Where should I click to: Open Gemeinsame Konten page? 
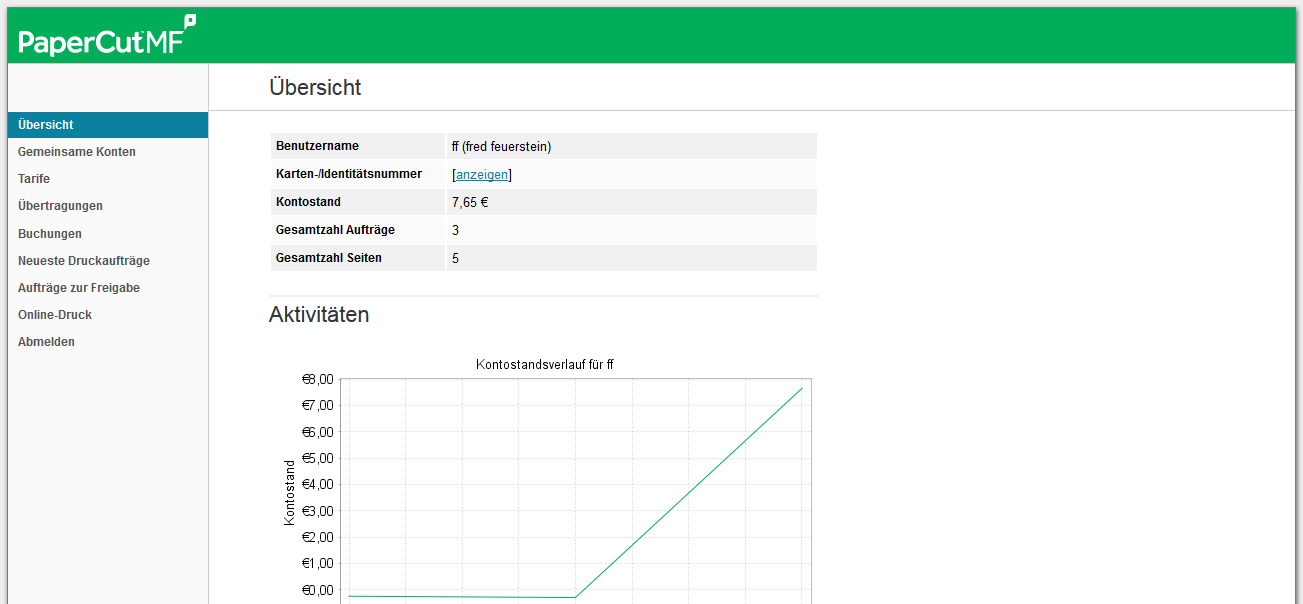pos(77,152)
